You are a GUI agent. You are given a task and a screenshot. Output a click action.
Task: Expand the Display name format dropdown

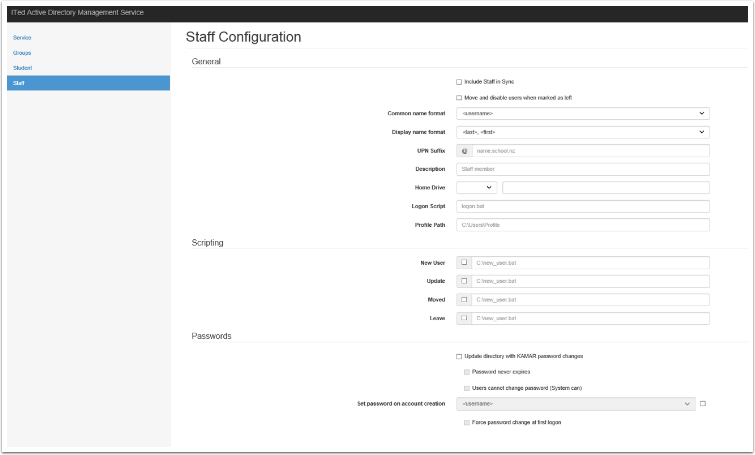582,132
